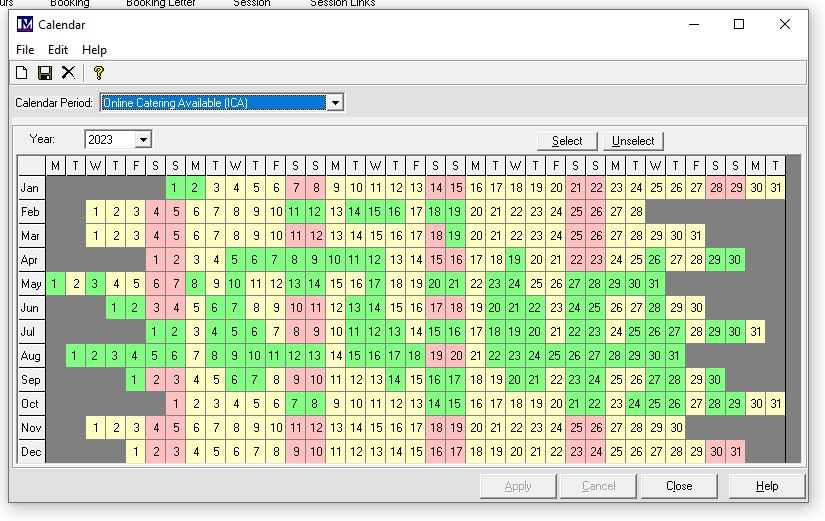Open the Edit menu

[57, 49]
